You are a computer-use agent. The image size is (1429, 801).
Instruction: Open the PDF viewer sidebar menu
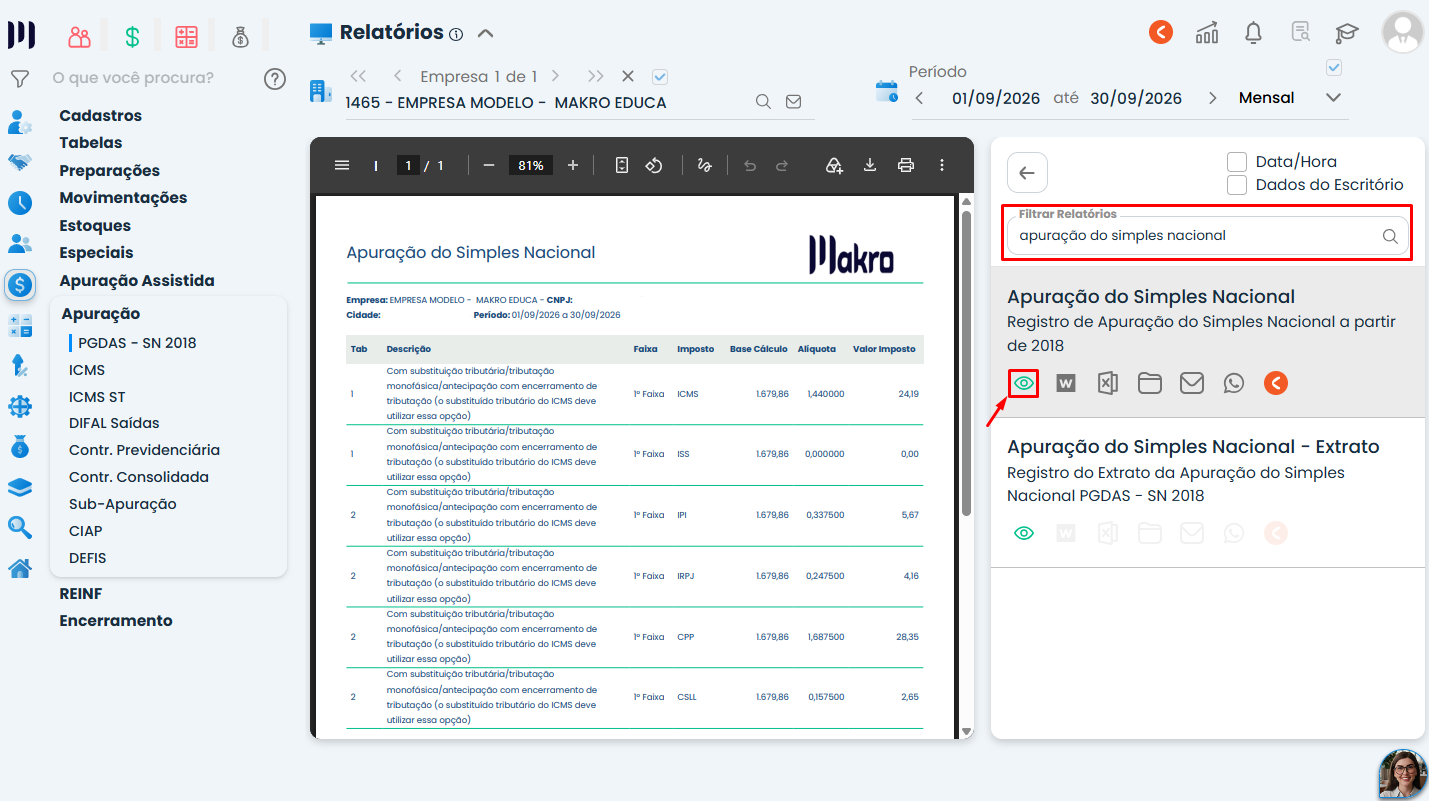(x=342, y=165)
